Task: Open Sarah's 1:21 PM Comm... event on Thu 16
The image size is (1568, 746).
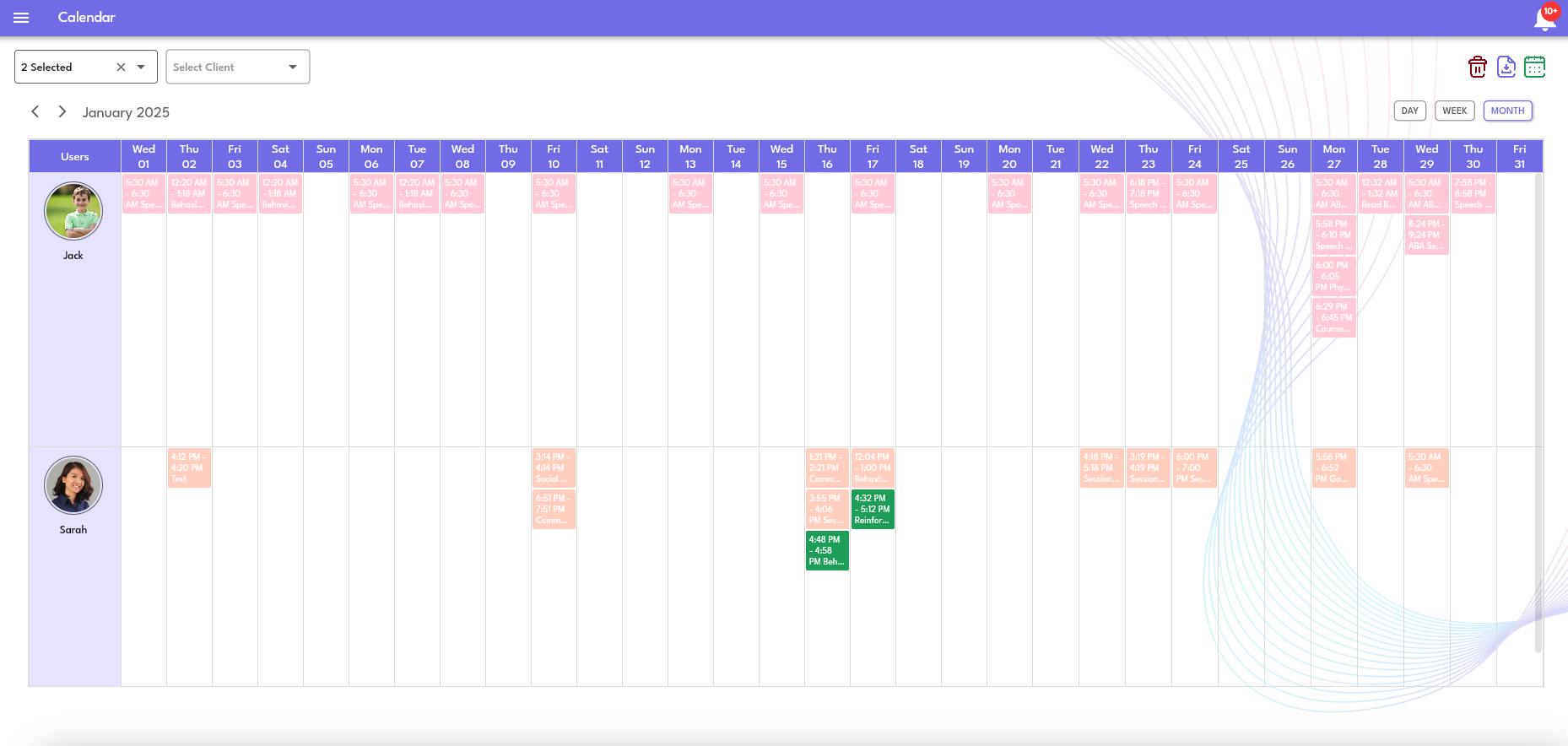Action: click(x=827, y=468)
